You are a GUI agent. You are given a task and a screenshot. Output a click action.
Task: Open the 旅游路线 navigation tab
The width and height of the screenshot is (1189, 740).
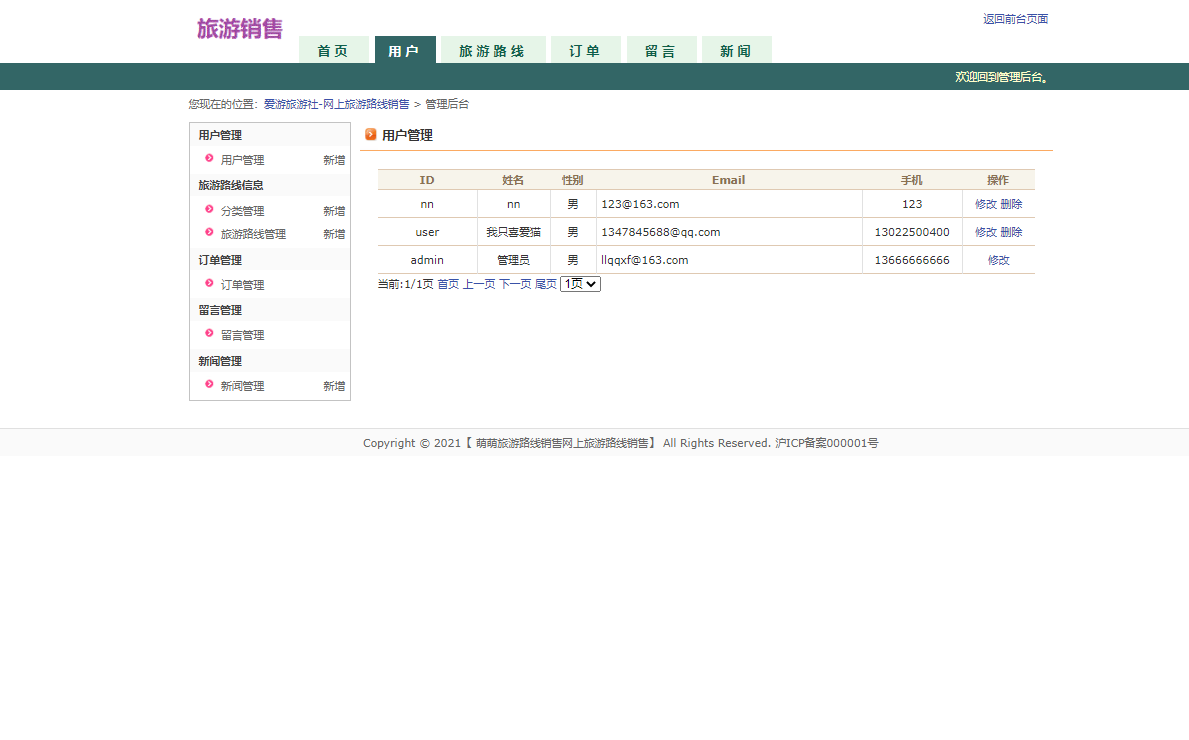tap(492, 51)
